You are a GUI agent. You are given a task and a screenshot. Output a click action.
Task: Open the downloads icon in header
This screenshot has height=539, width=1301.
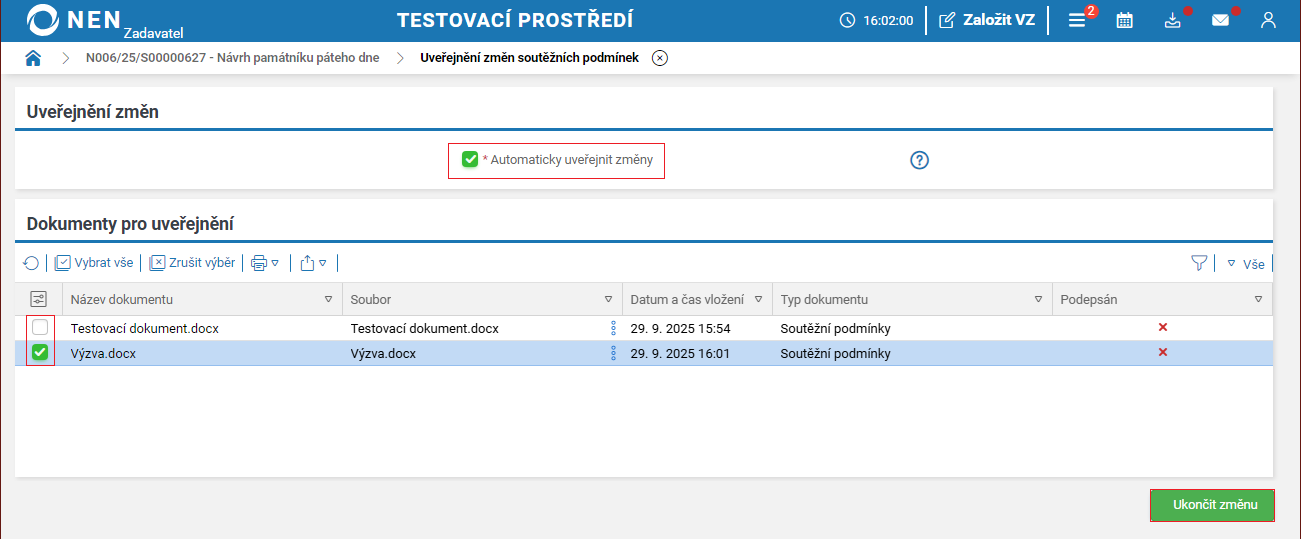(x=1173, y=20)
